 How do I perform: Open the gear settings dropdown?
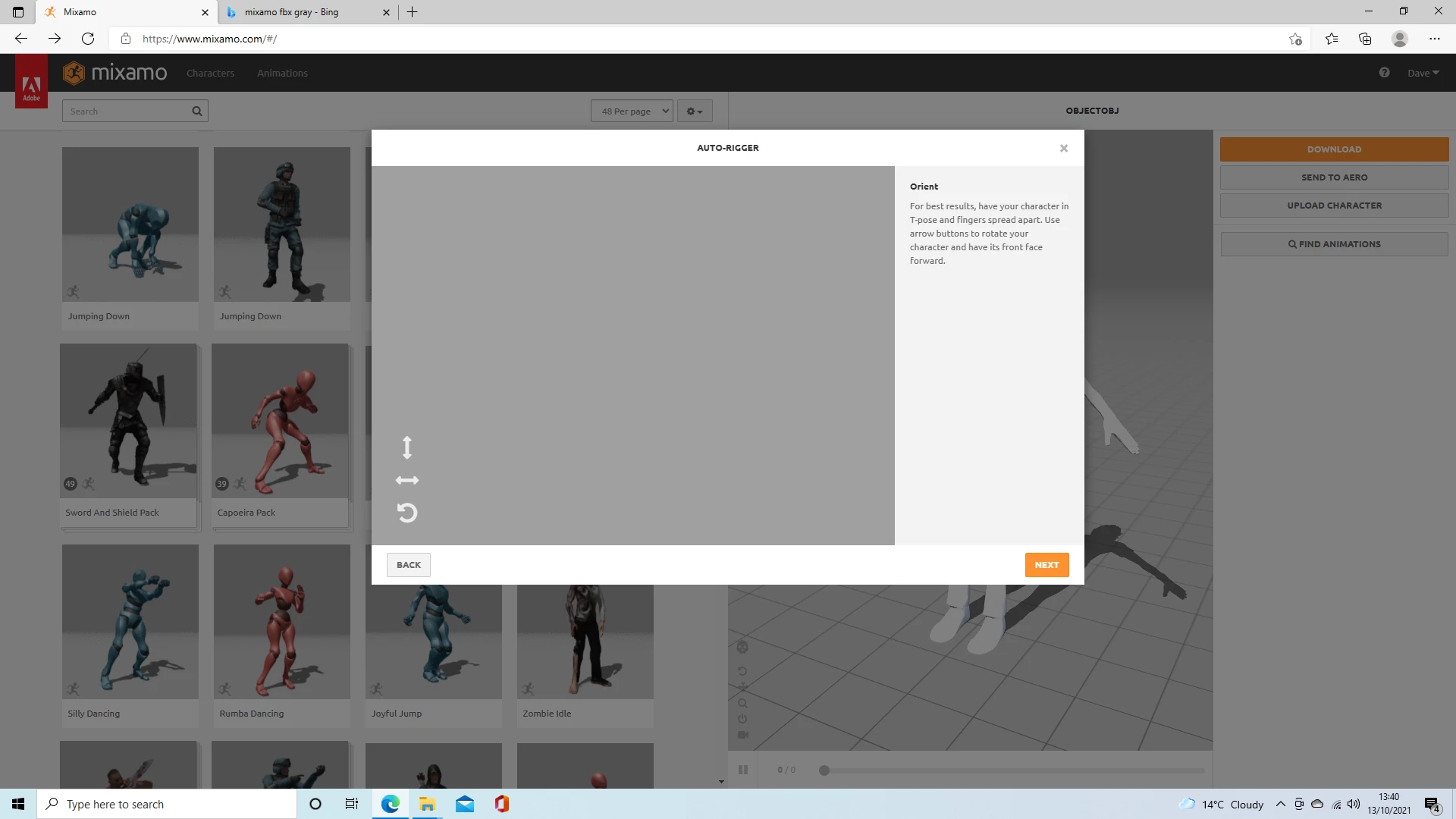pyautogui.click(x=694, y=111)
